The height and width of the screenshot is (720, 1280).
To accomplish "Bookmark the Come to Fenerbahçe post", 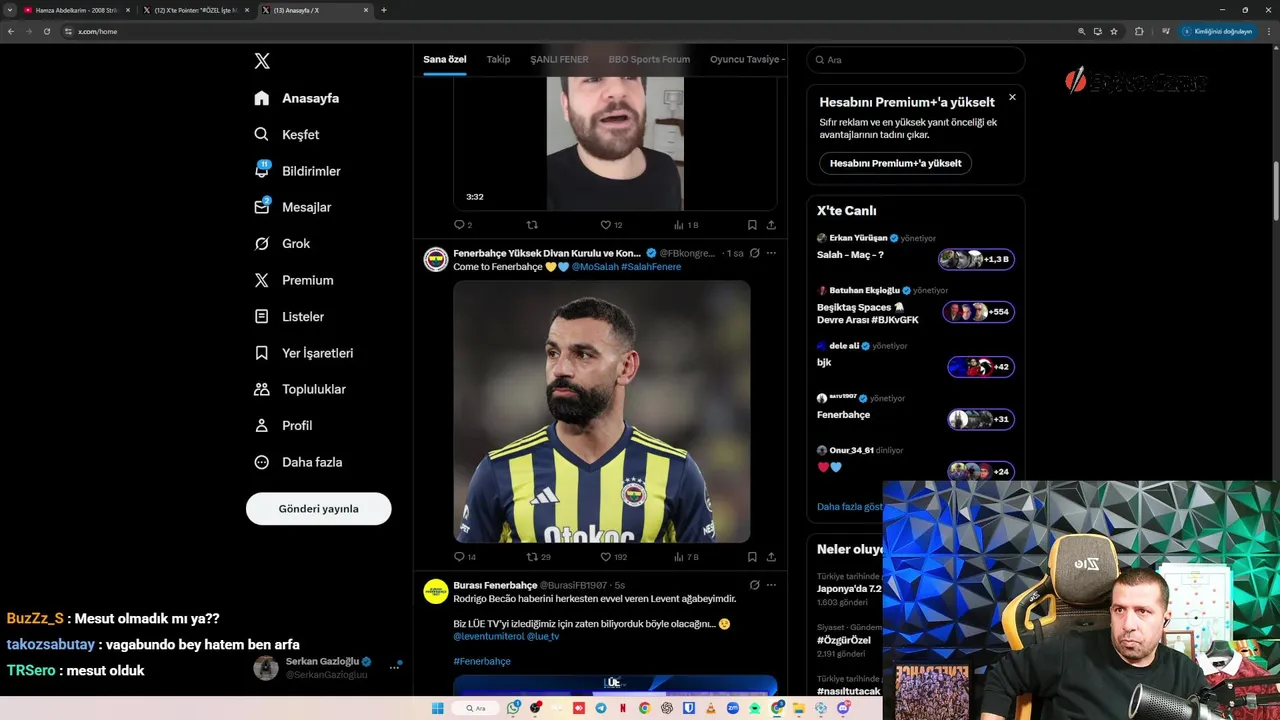I will point(752,557).
